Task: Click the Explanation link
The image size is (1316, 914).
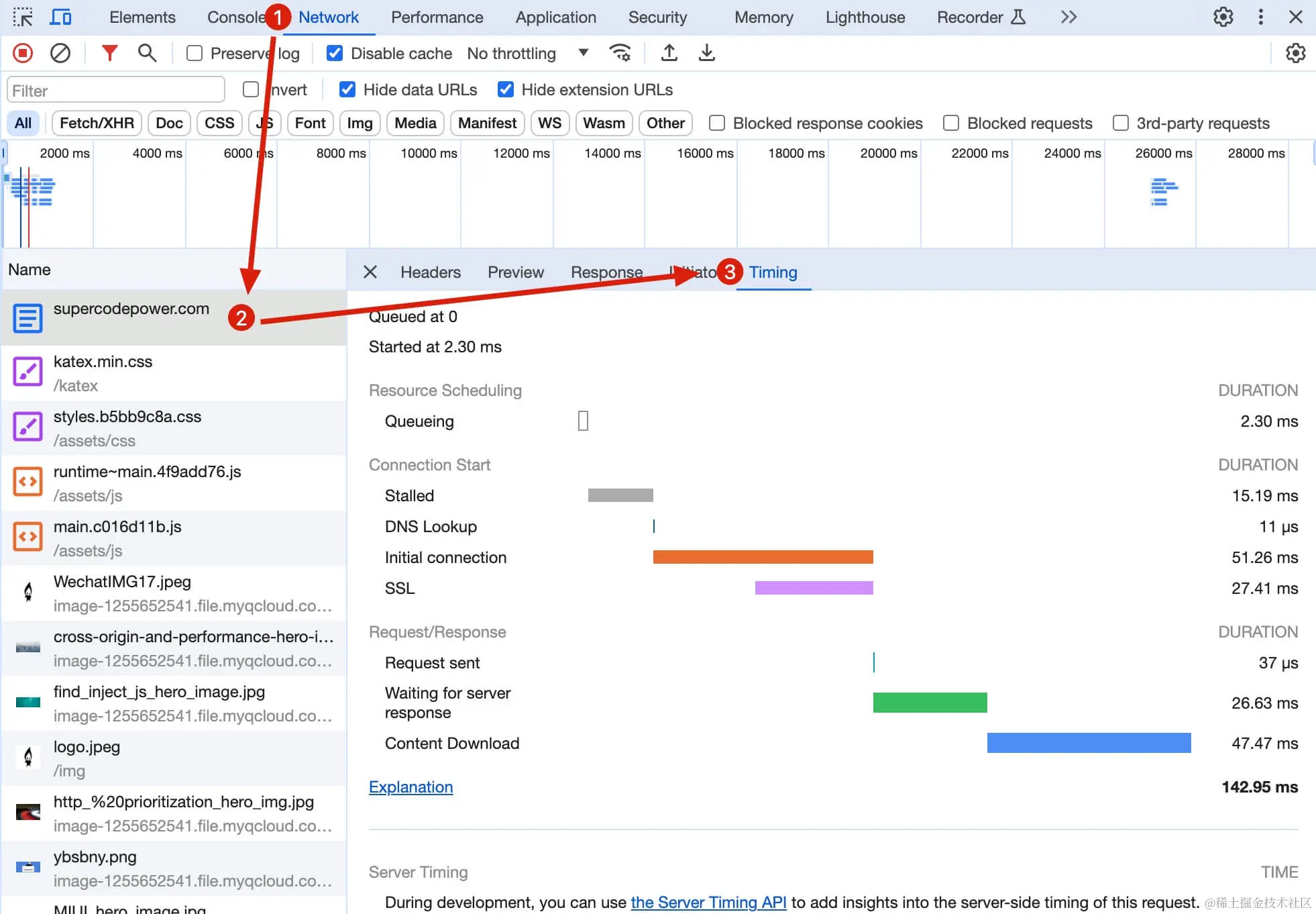Action: tap(410, 786)
